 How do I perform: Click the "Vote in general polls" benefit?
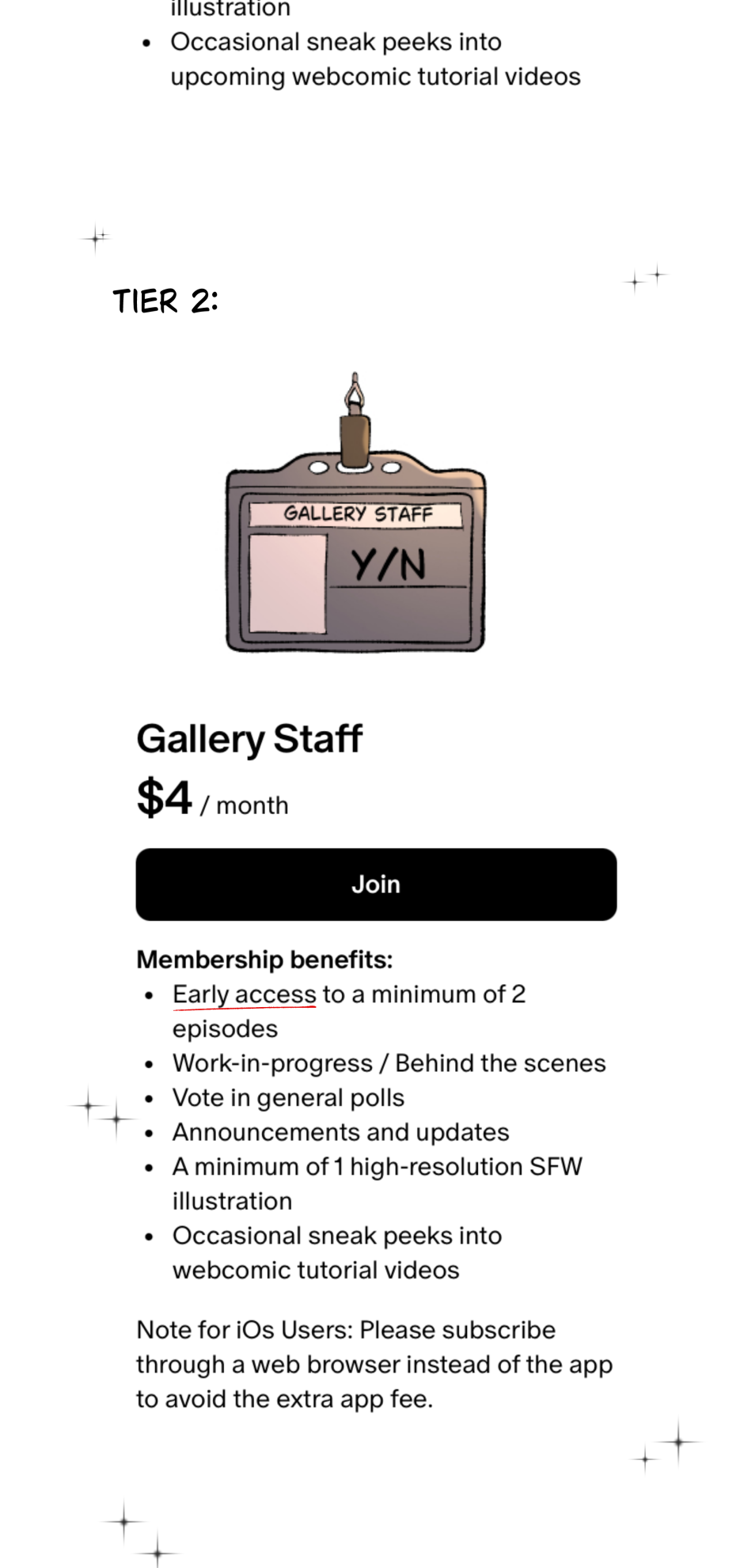point(288,1098)
